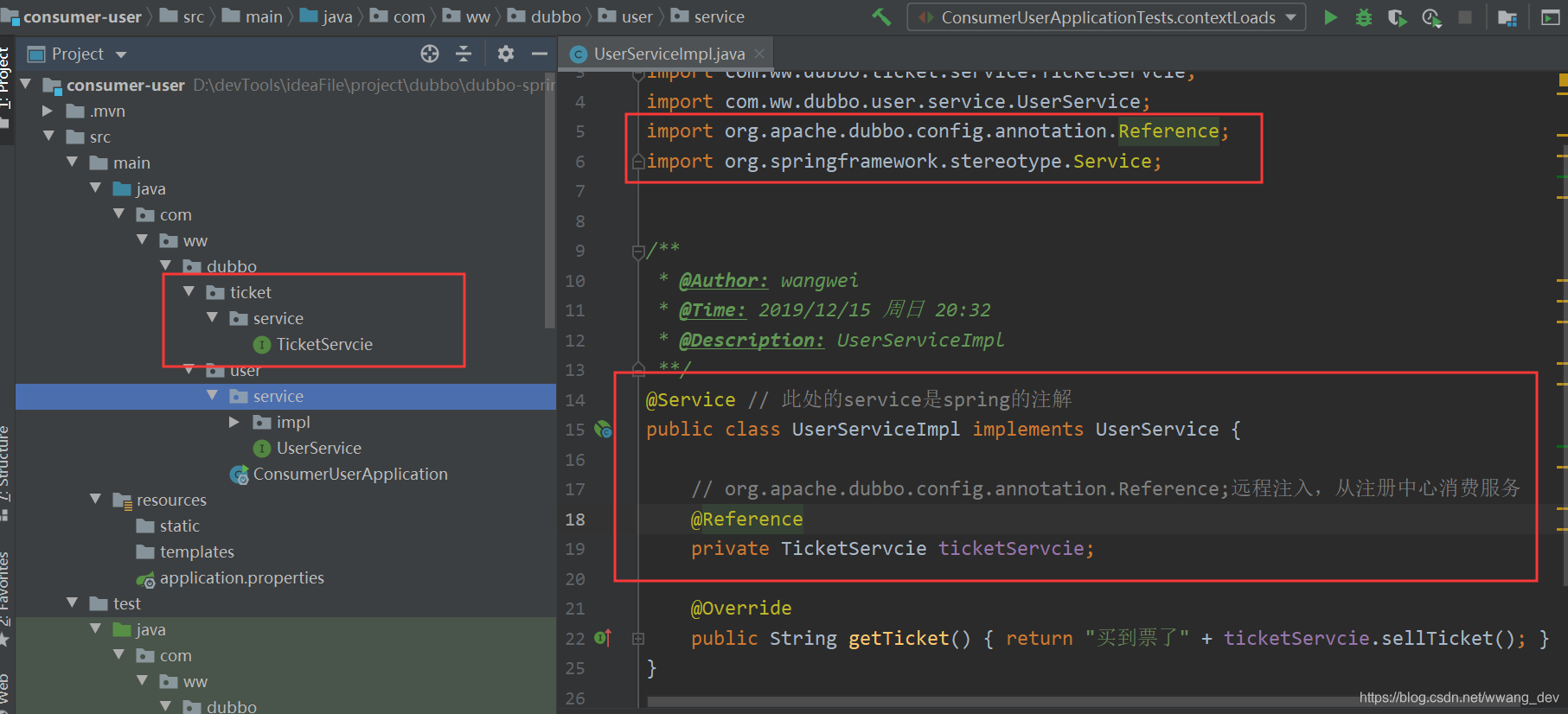
Task: Open the run configuration dropdown
Action: pos(1290,17)
